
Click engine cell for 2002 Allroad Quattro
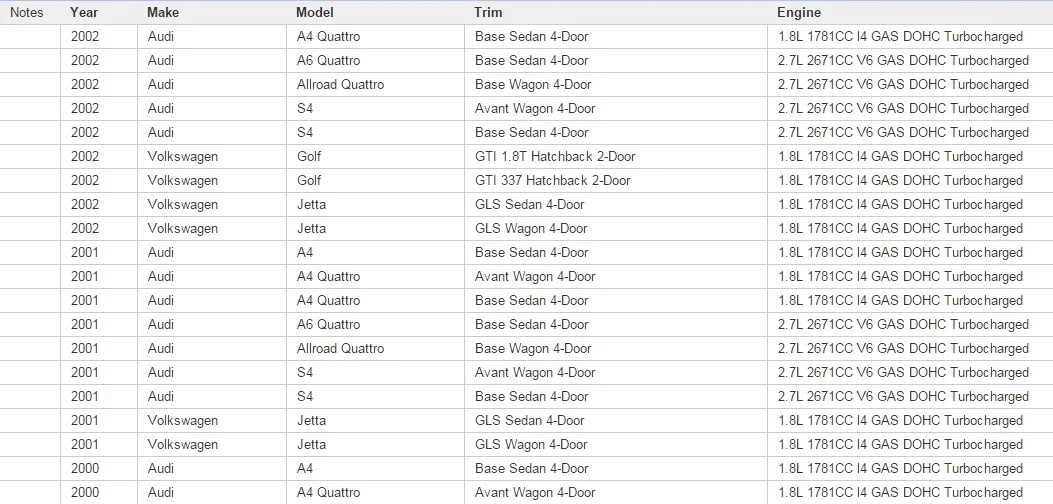[x=910, y=85]
